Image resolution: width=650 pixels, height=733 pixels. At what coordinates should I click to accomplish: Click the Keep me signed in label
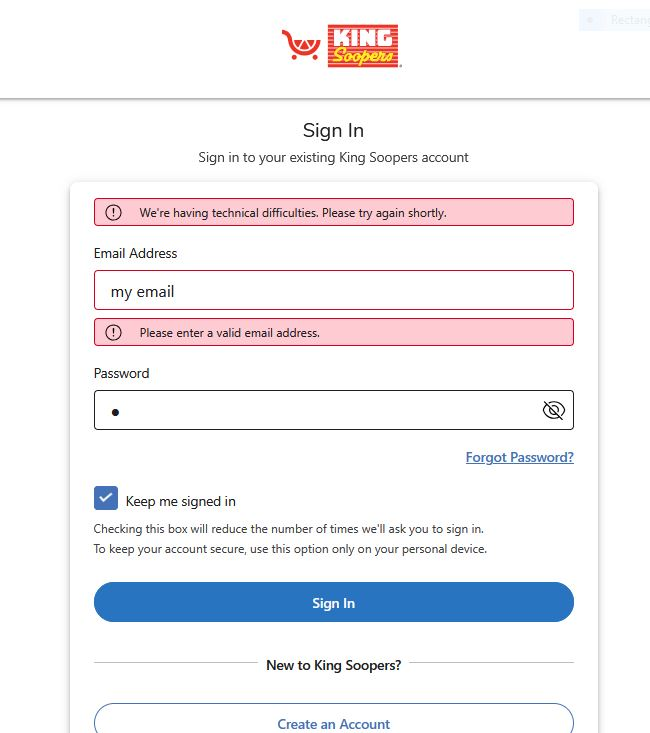180,501
